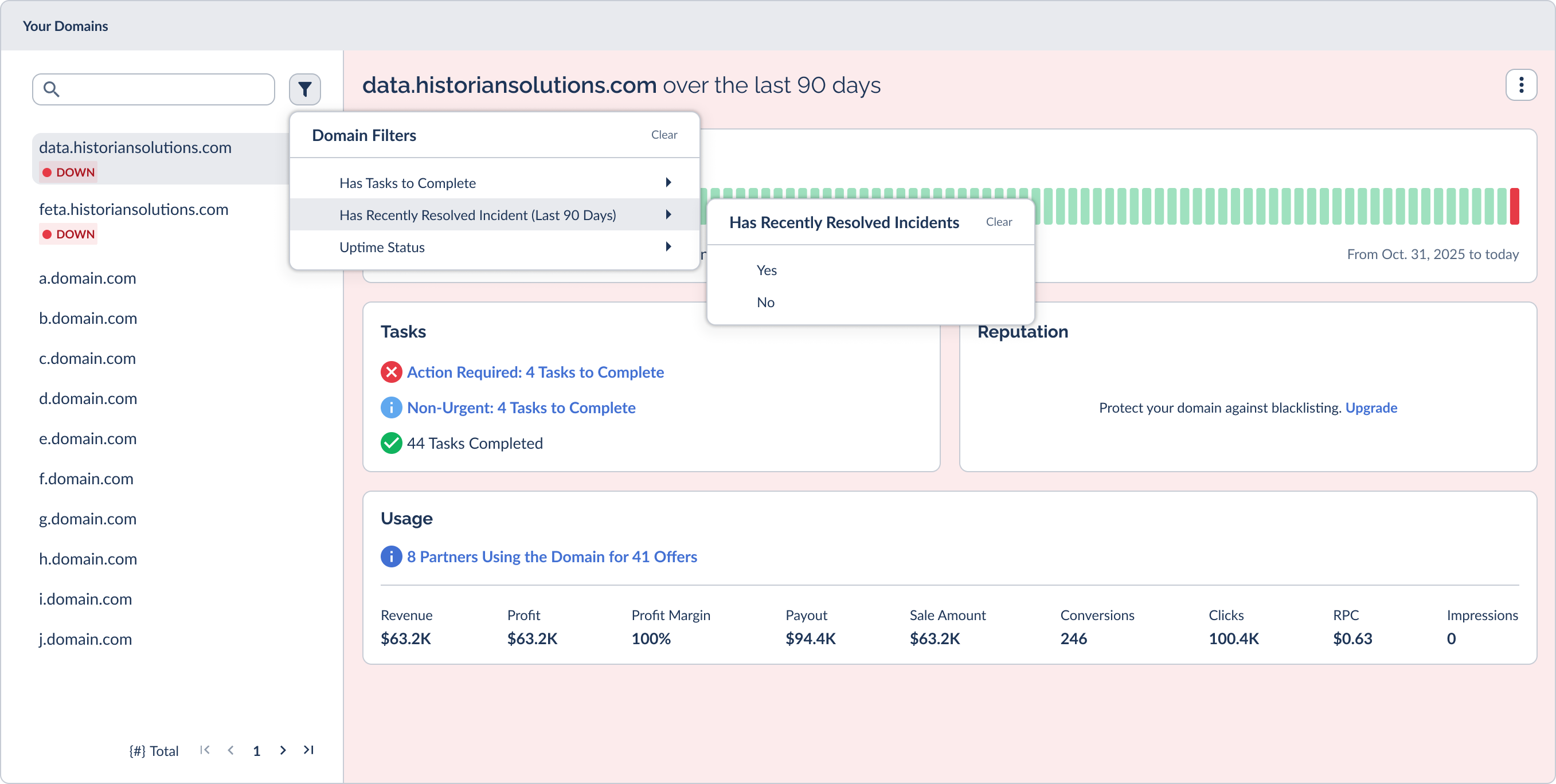1556x784 pixels.
Task: Click From Oct. 31, 2025 to today text
Action: (1433, 254)
